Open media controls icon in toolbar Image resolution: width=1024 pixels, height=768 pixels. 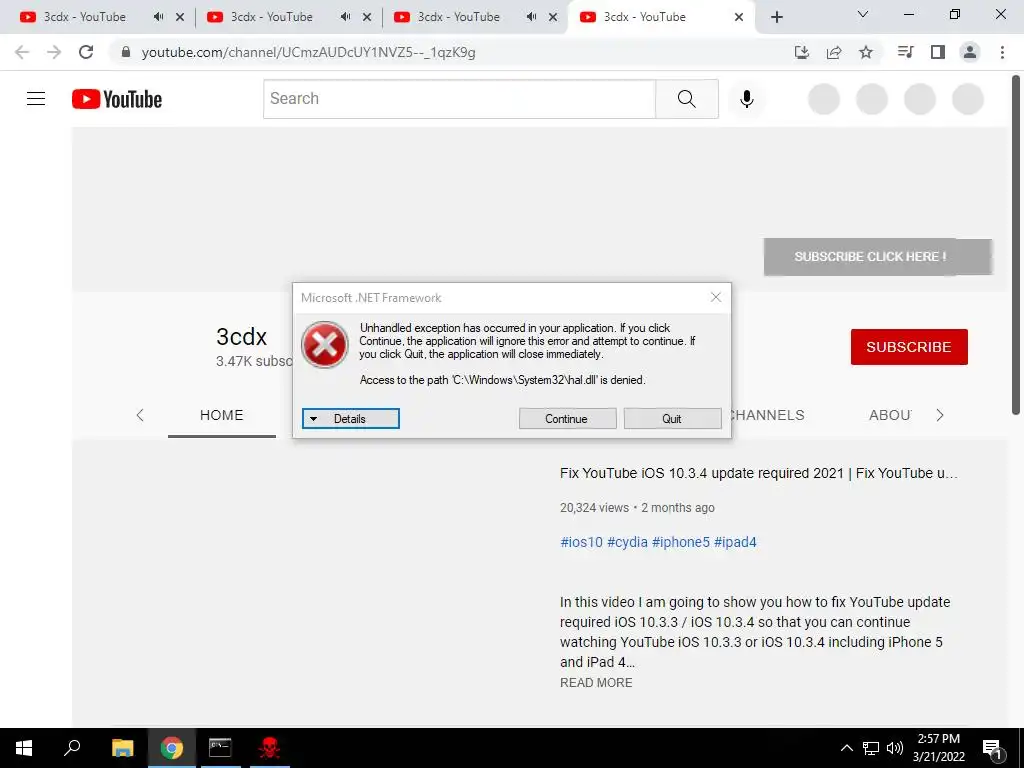click(x=905, y=52)
